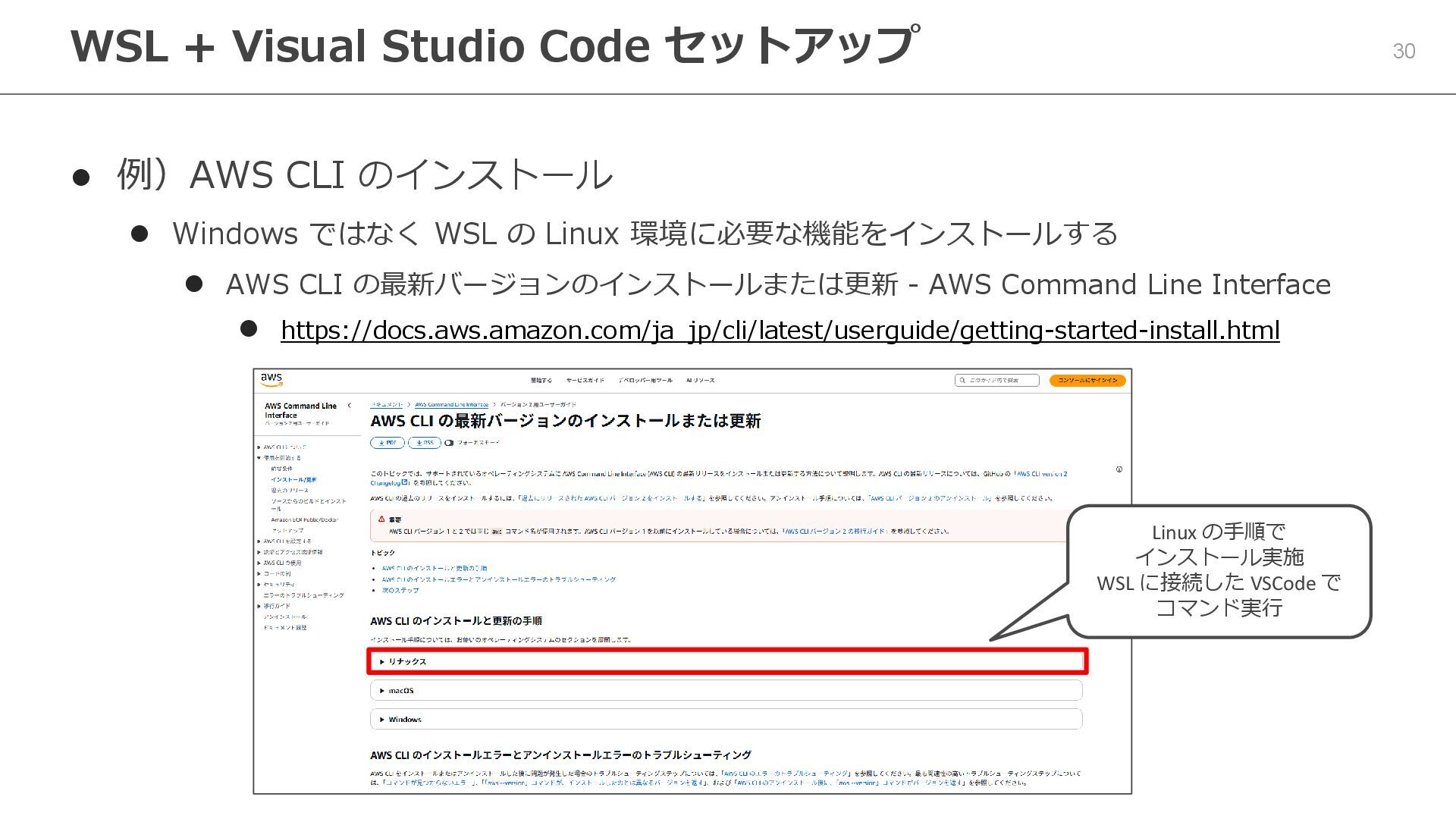The height and width of the screenshot is (819, 1456).
Task: Select ドキュメント履歴 in the sidebar
Action: [285, 628]
